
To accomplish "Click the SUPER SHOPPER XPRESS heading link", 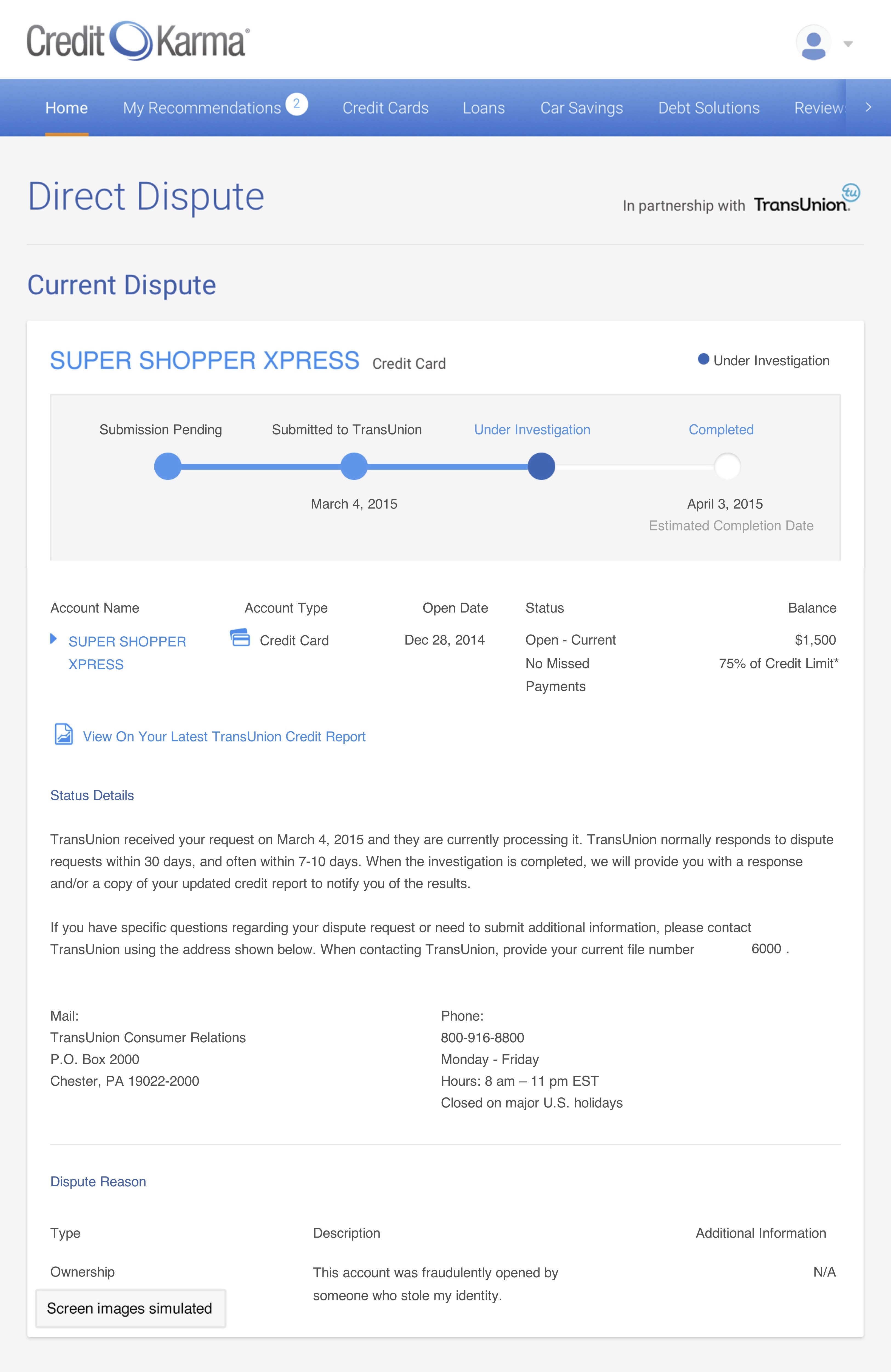I will (205, 361).
